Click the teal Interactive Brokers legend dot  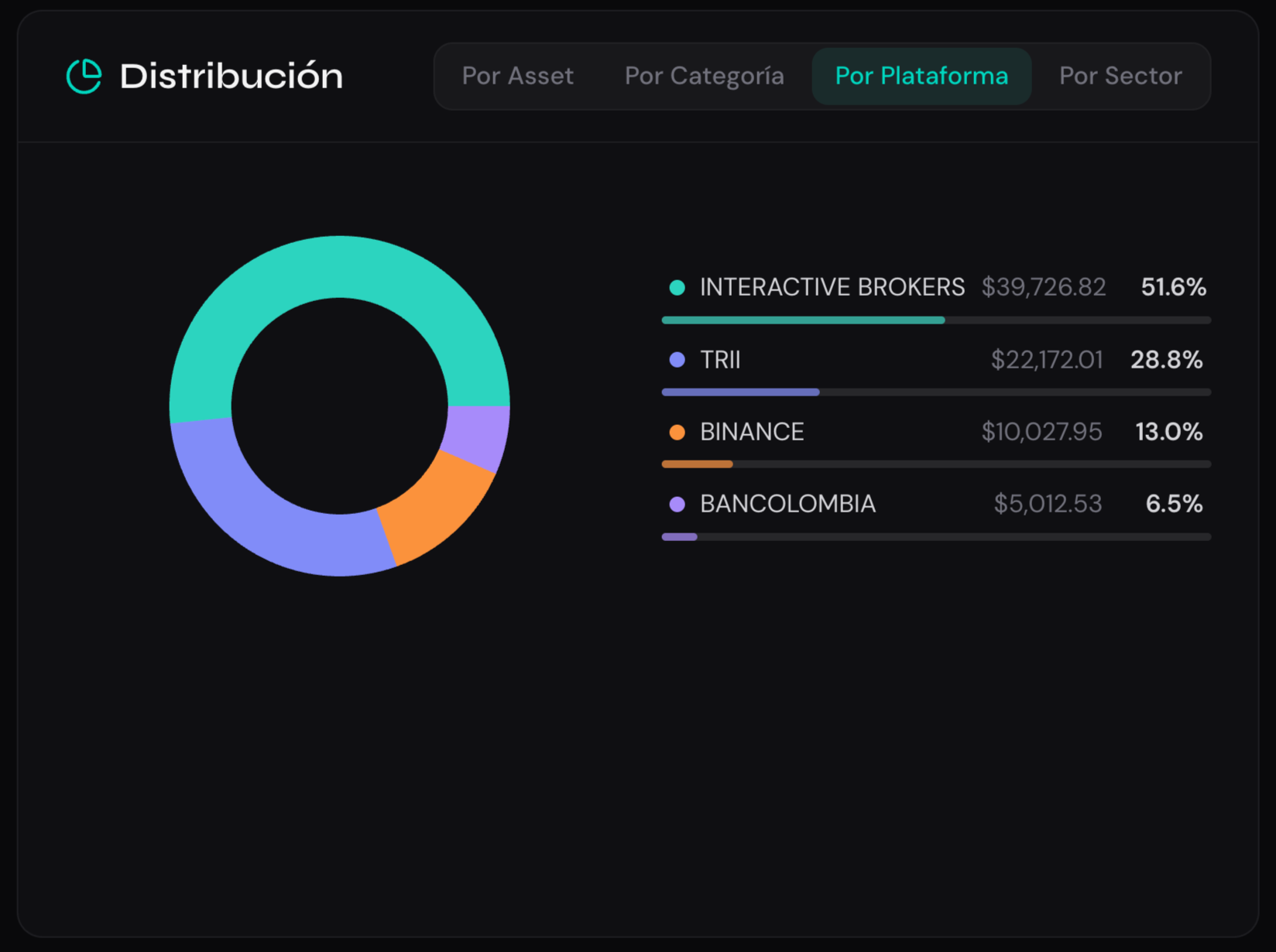pos(677,288)
